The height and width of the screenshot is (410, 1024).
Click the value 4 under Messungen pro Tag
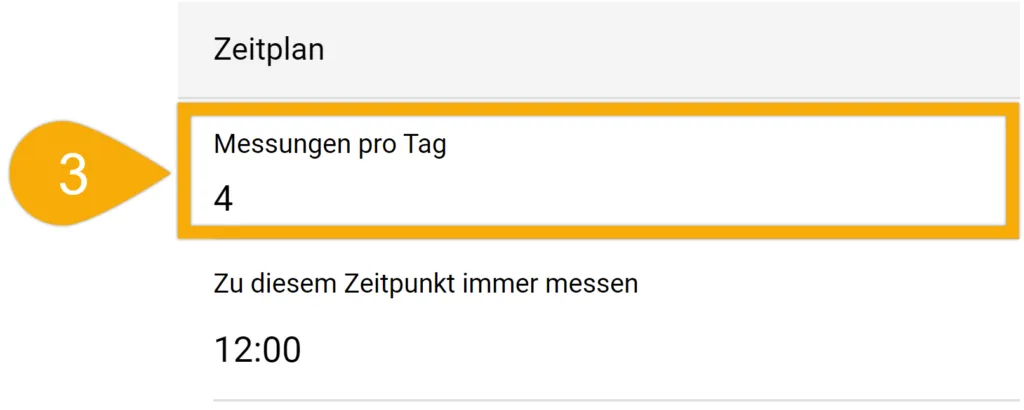click(x=223, y=200)
